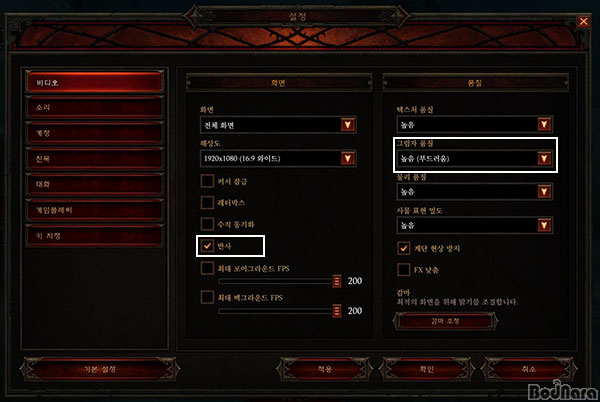Open the 물리 품질 dropdown arrow
Image resolution: width=600 pixels, height=402 pixels.
[x=544, y=192]
